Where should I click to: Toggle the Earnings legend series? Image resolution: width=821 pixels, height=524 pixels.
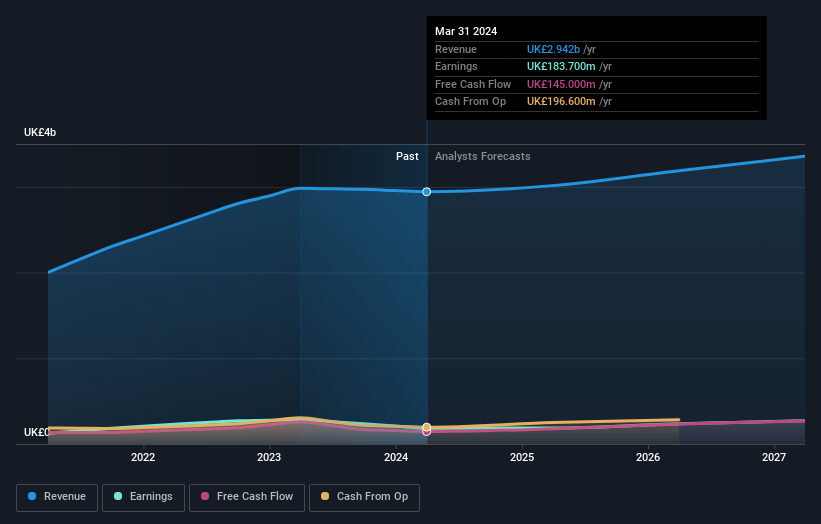tap(143, 497)
